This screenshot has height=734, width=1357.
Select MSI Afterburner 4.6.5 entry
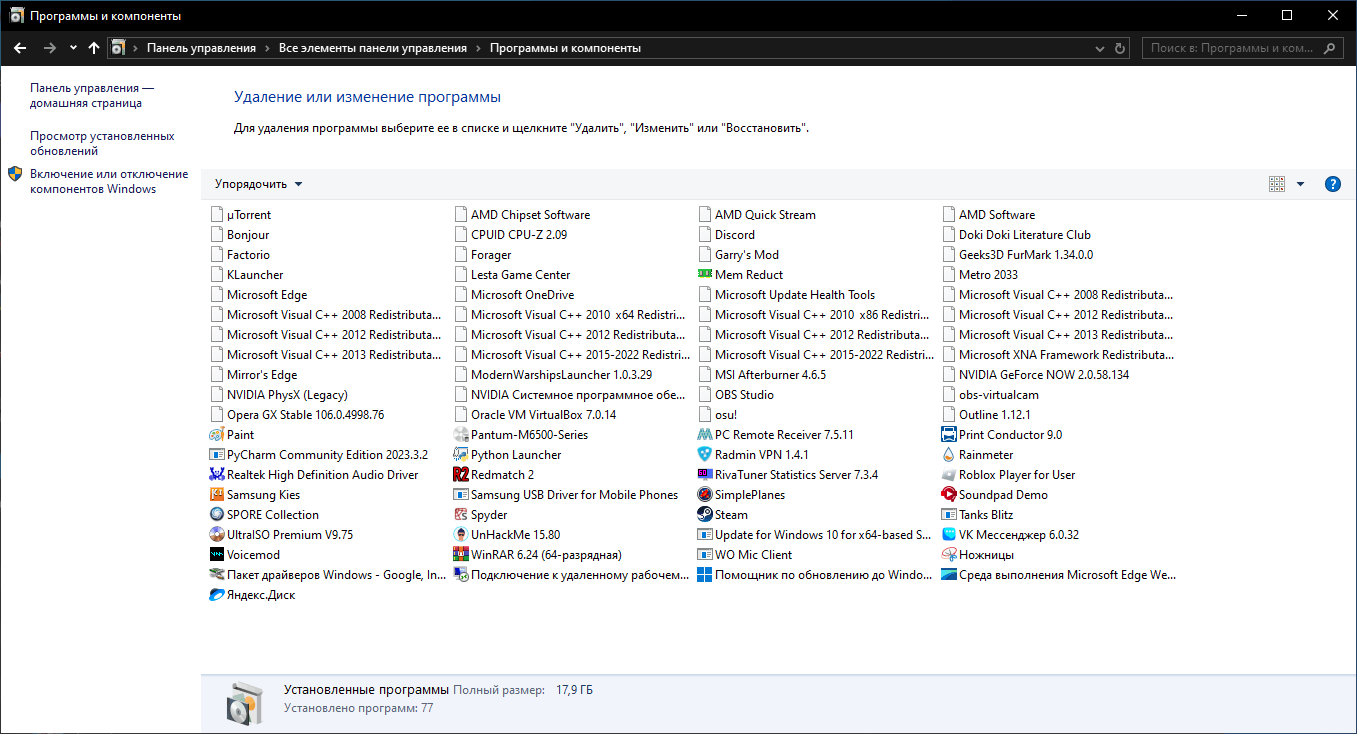763,375
